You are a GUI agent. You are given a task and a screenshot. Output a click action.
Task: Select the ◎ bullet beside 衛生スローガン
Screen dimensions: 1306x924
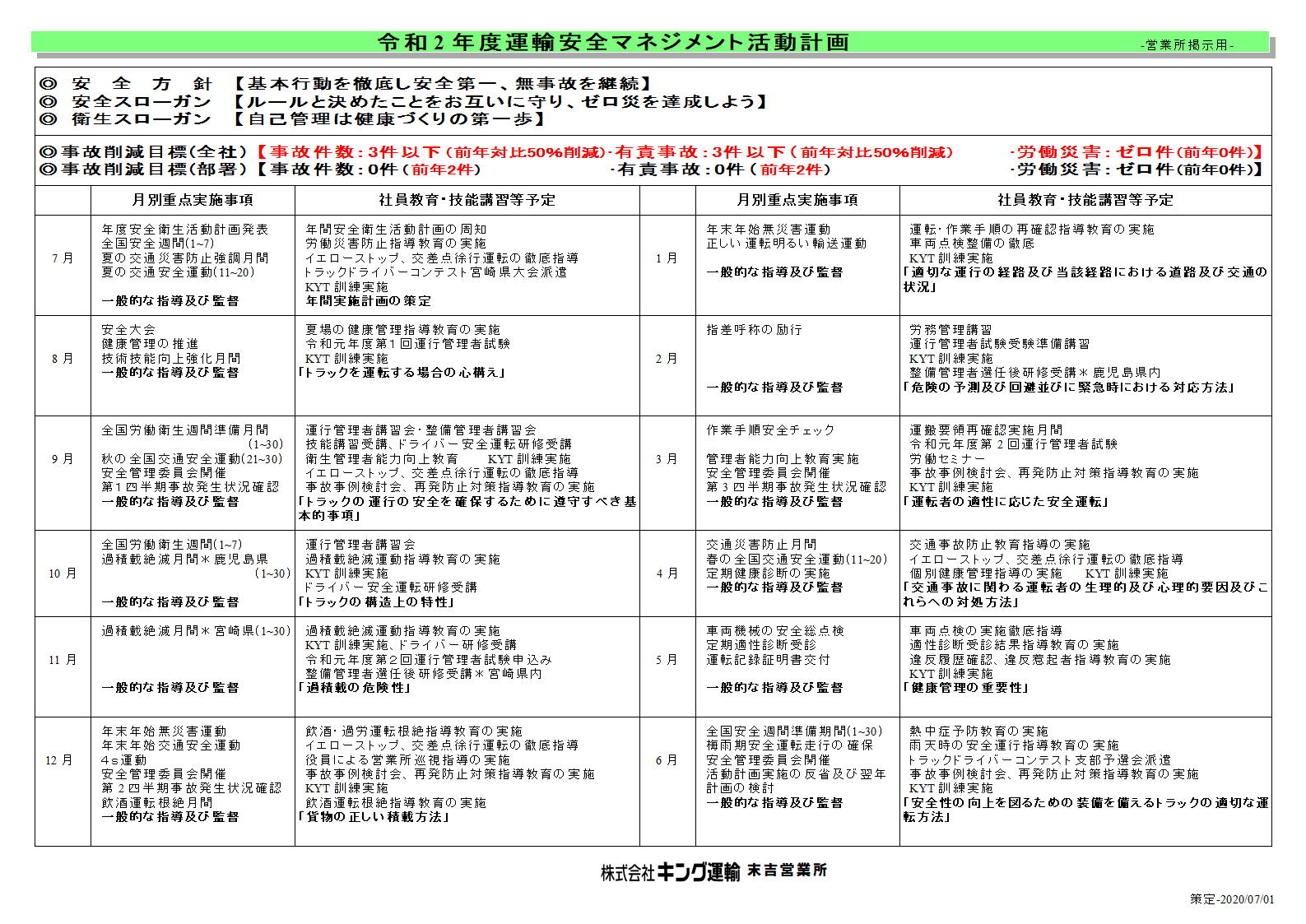pos(49,118)
